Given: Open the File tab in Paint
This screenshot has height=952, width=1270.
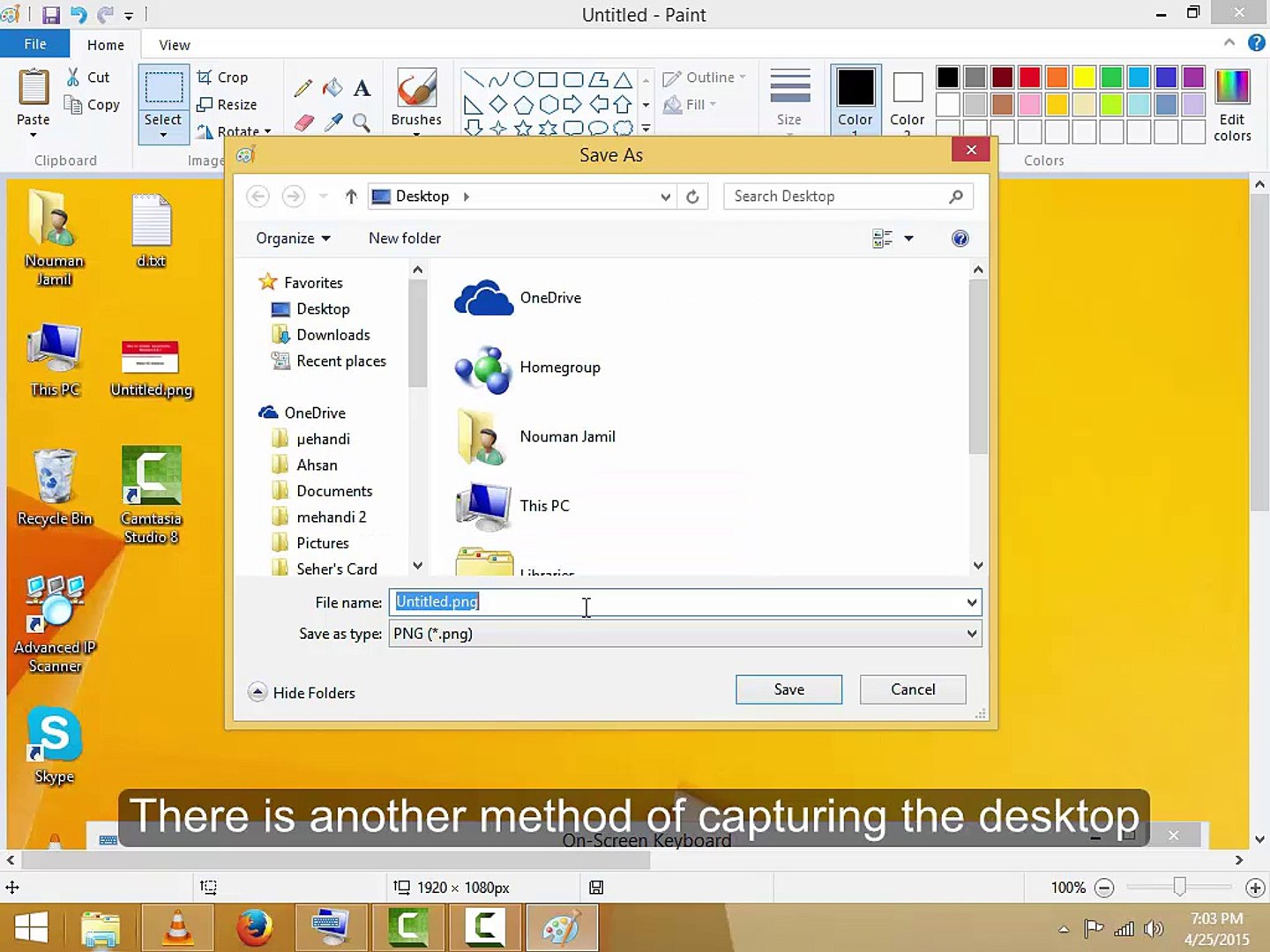Looking at the screenshot, I should pyautogui.click(x=35, y=44).
